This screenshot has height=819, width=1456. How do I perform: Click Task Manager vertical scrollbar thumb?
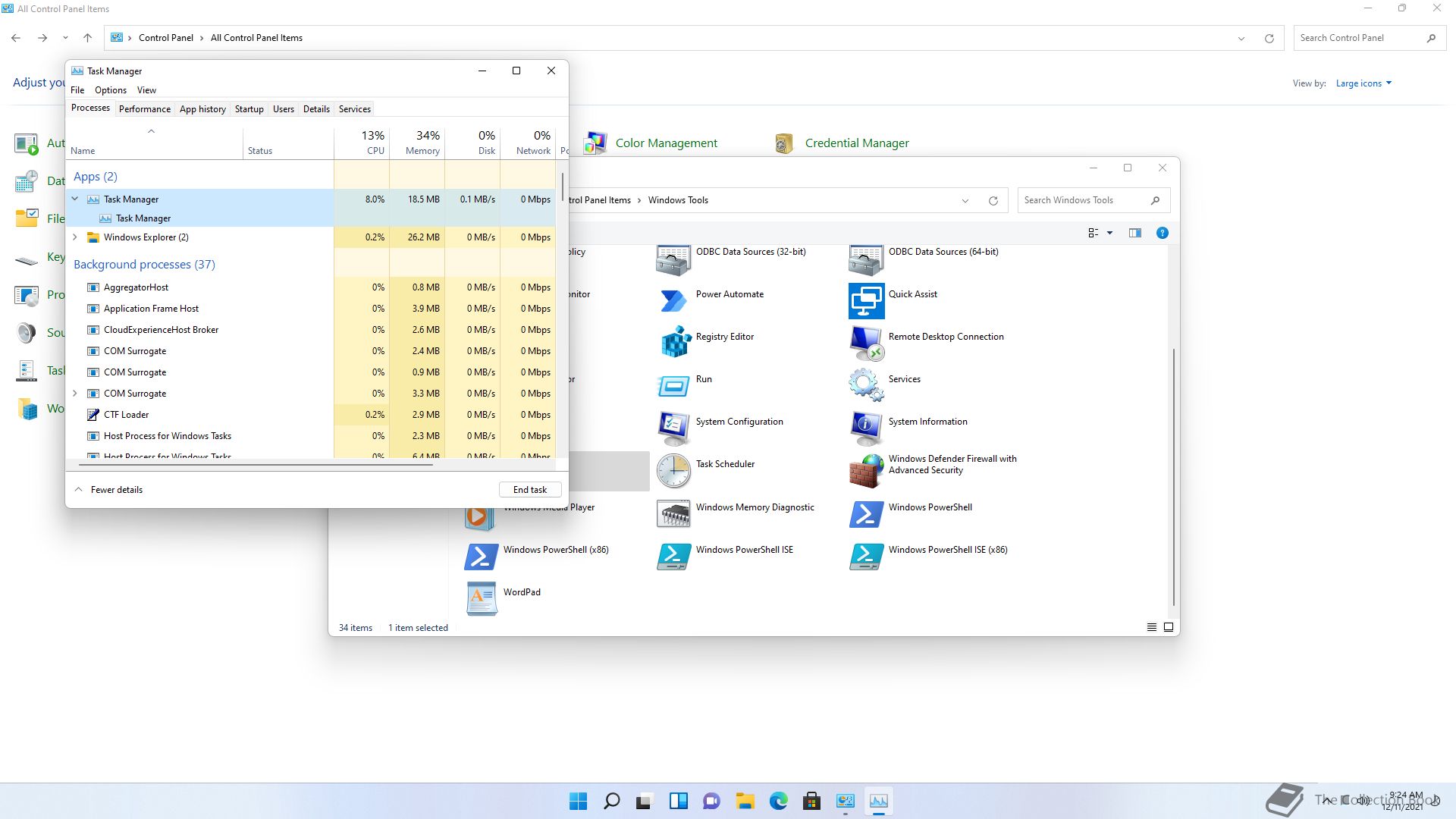pyautogui.click(x=563, y=187)
